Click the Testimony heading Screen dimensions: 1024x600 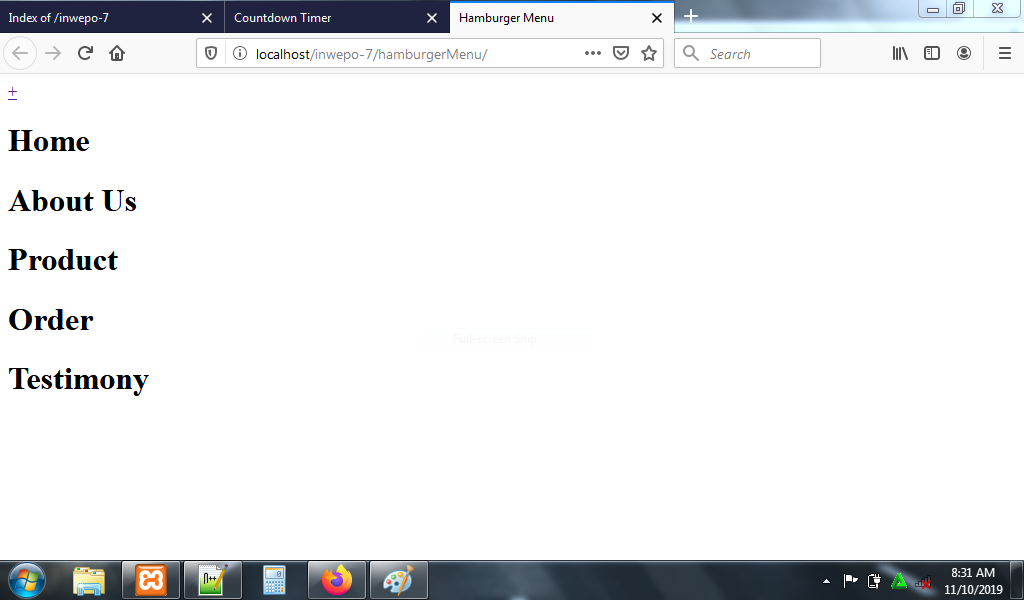pos(78,379)
